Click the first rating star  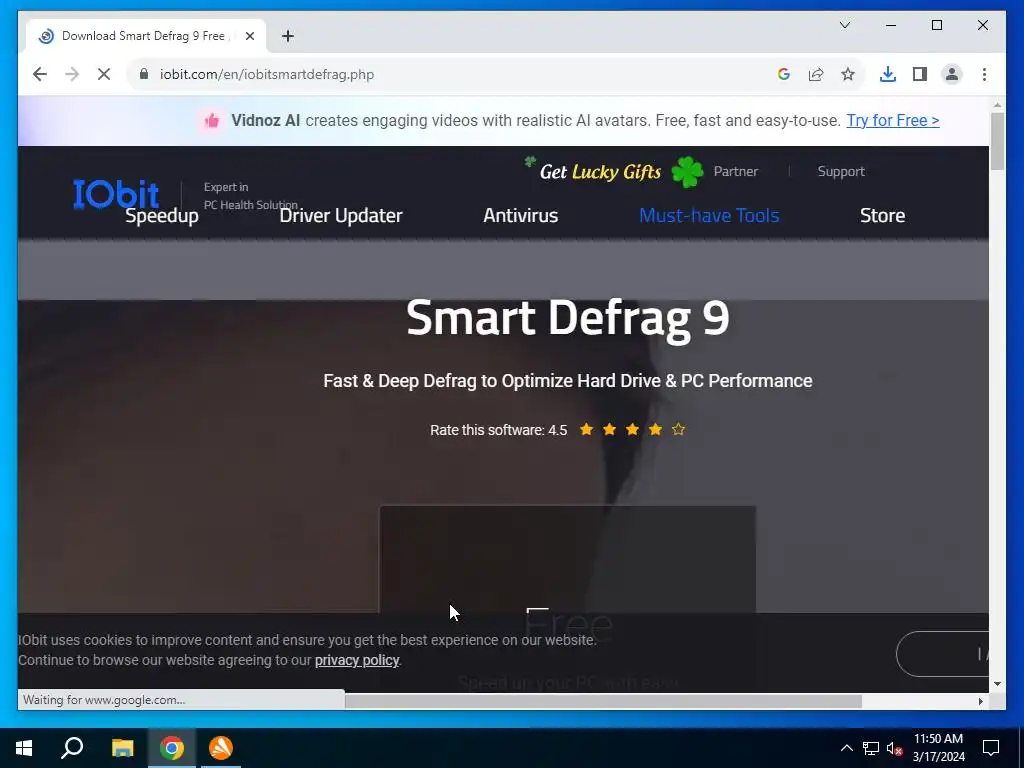pyautogui.click(x=586, y=430)
